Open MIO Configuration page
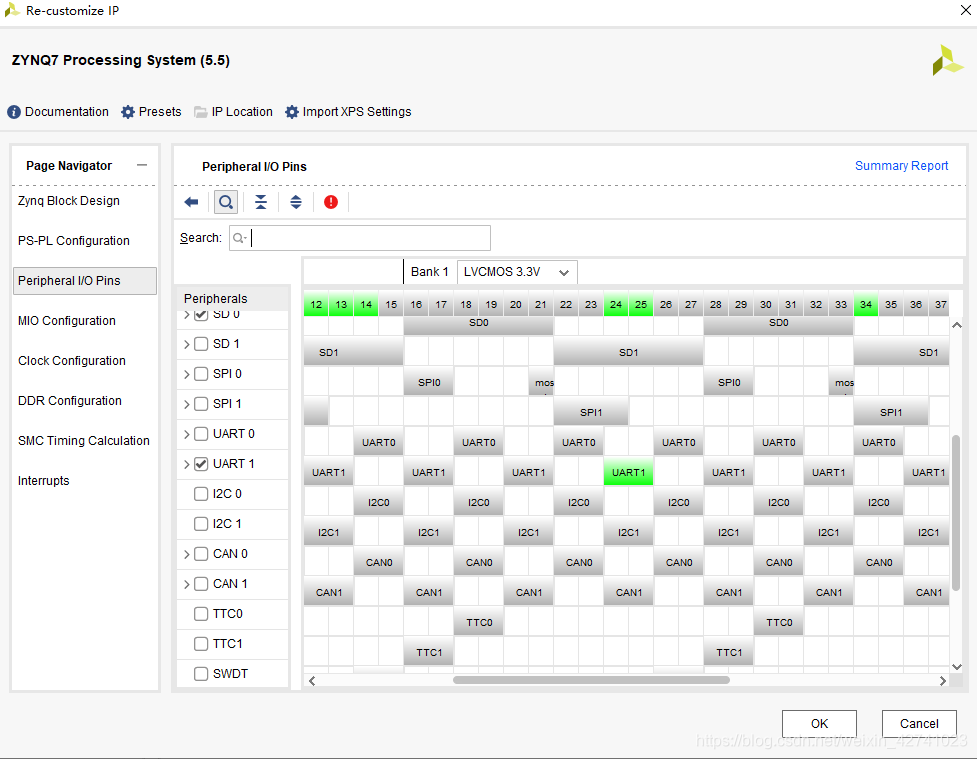 (67, 321)
